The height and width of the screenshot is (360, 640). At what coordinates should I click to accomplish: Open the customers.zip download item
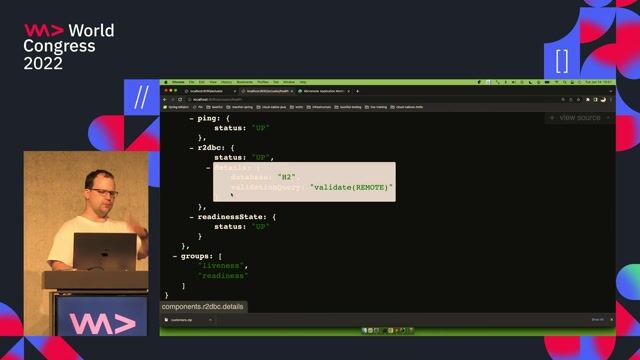182,320
